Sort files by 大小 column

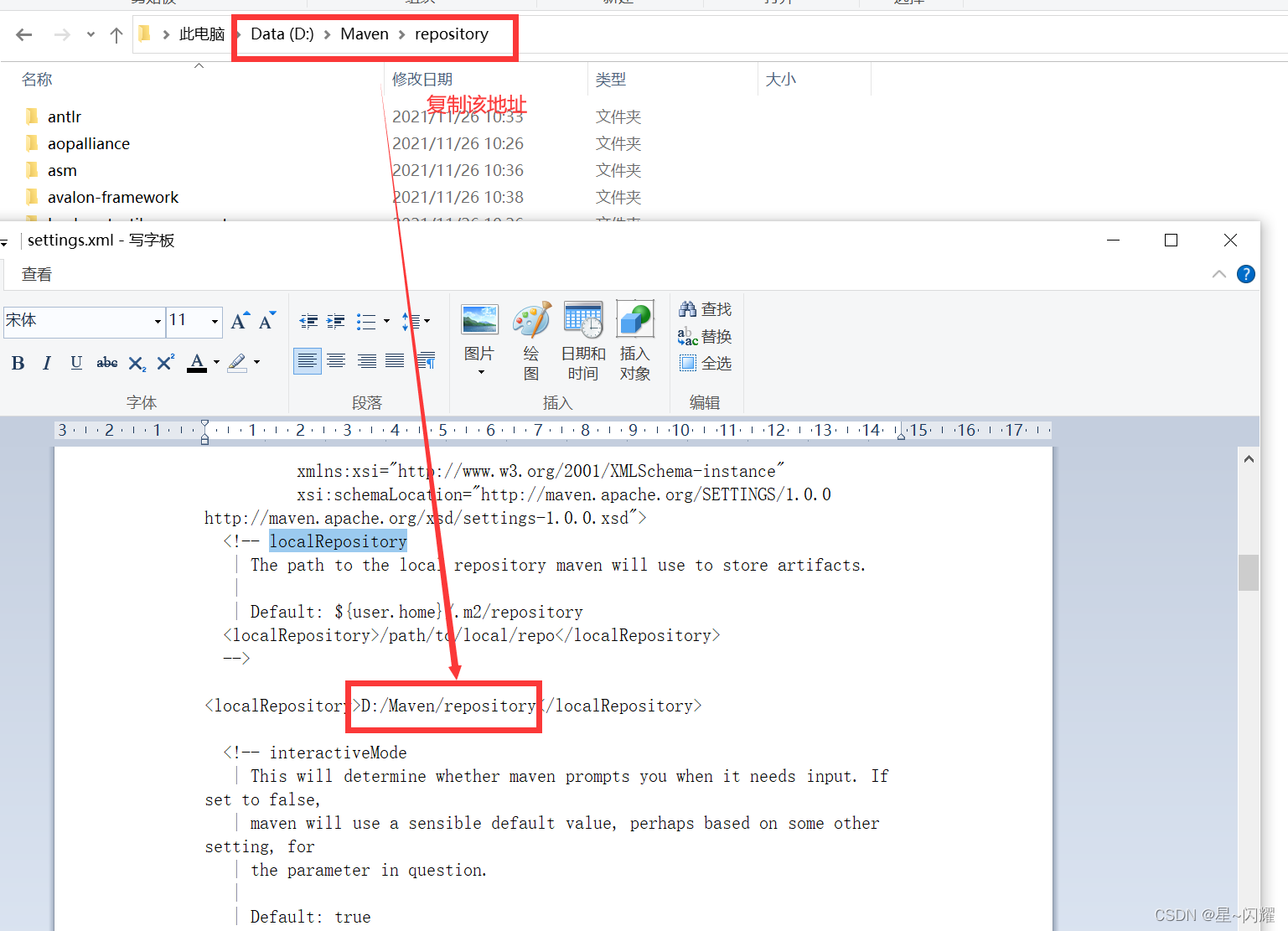(x=781, y=80)
